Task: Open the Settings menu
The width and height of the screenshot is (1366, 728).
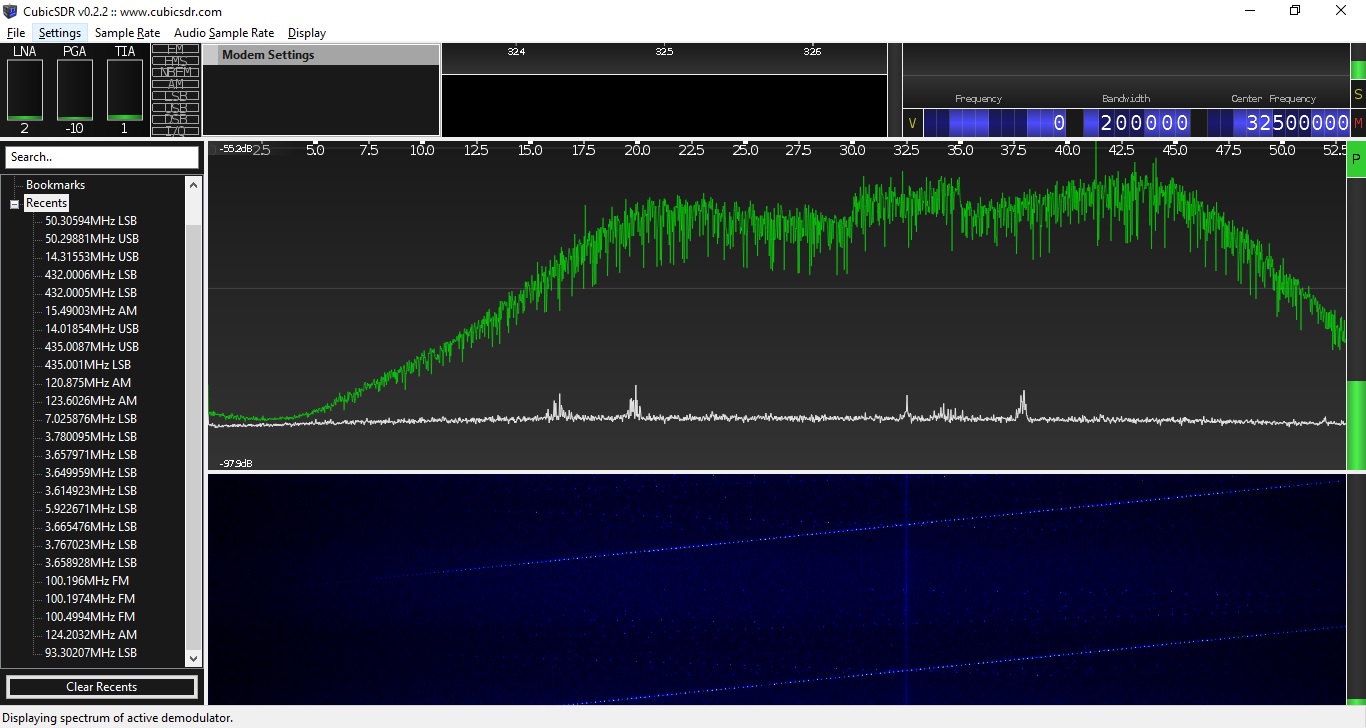Action: (x=60, y=33)
